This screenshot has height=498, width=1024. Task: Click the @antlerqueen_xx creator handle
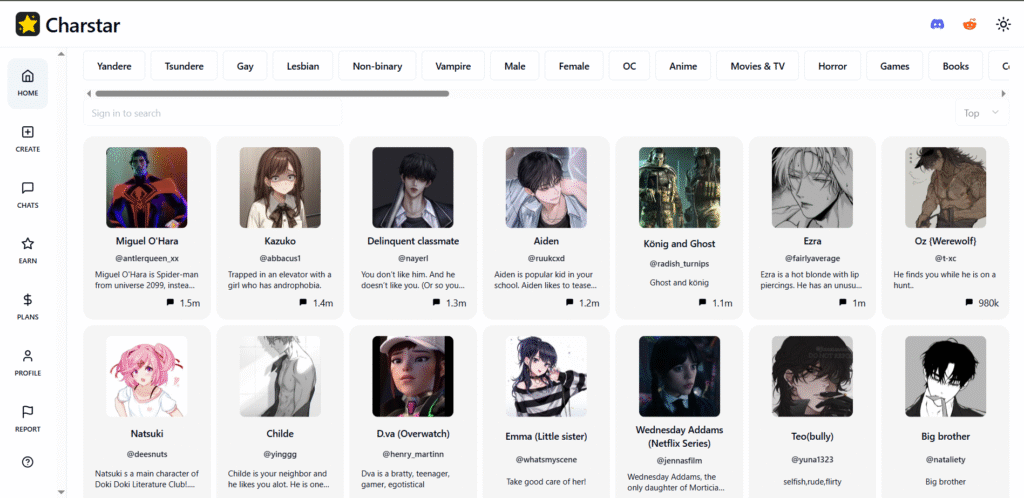pos(147,258)
